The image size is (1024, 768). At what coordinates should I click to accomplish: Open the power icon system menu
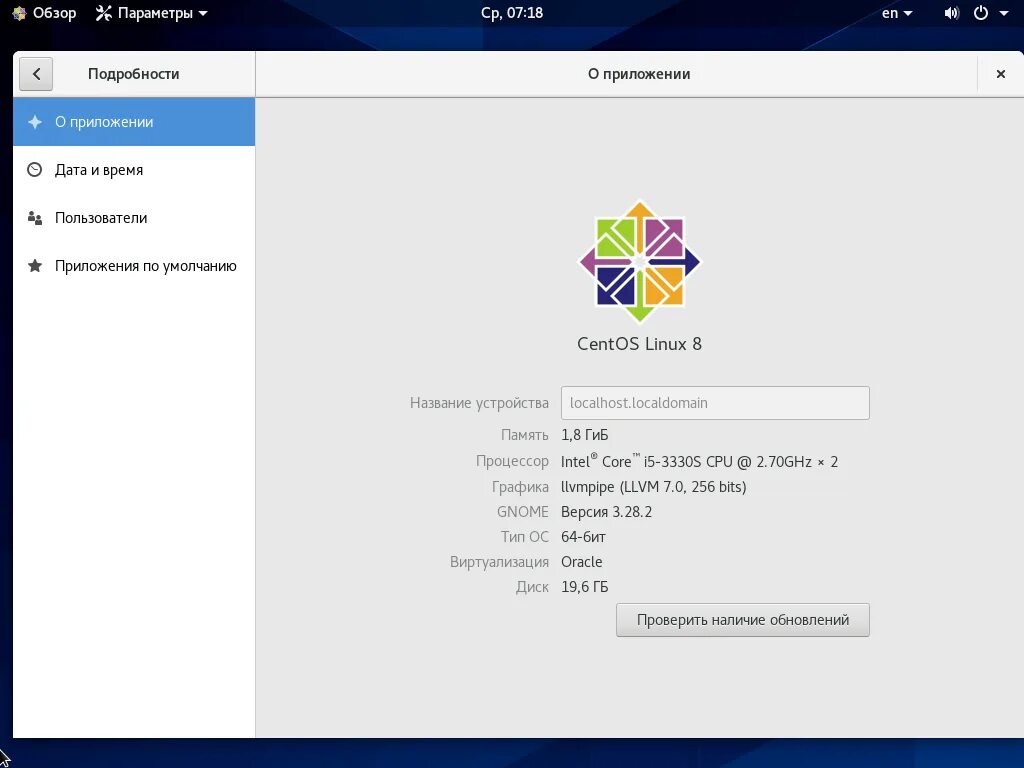(981, 13)
